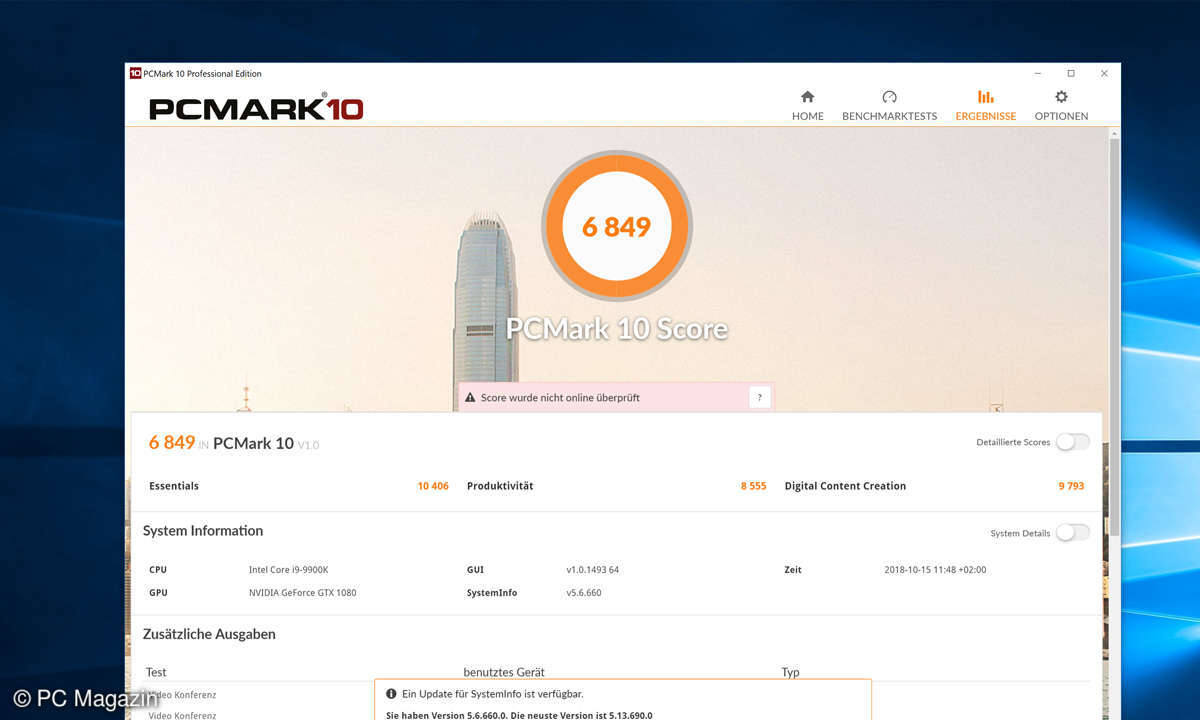Viewport: 1200px width, 720px height.
Task: Select the ERGEBNISSE tab
Action: 986,105
